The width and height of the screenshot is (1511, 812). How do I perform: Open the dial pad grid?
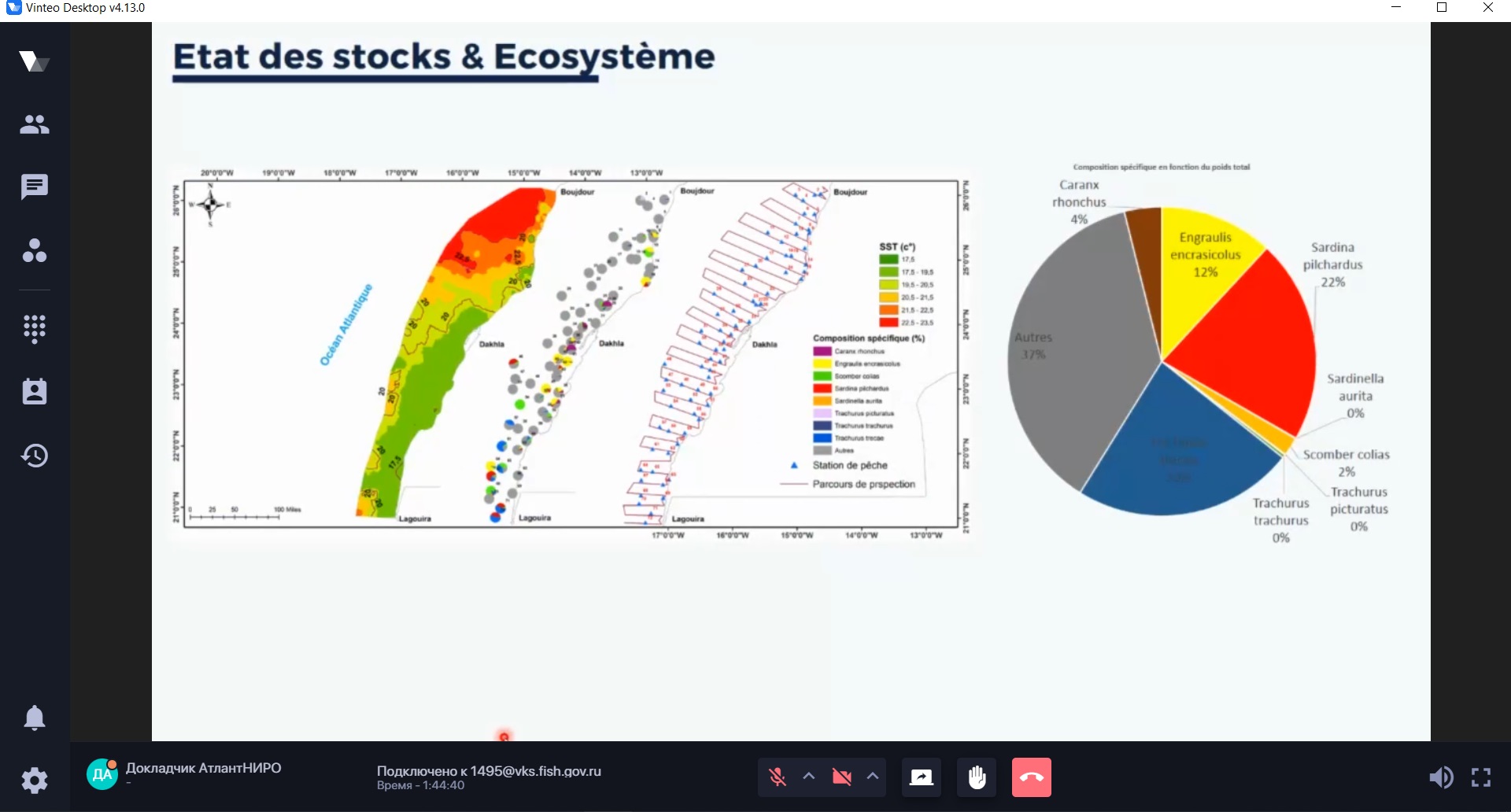pos(35,329)
